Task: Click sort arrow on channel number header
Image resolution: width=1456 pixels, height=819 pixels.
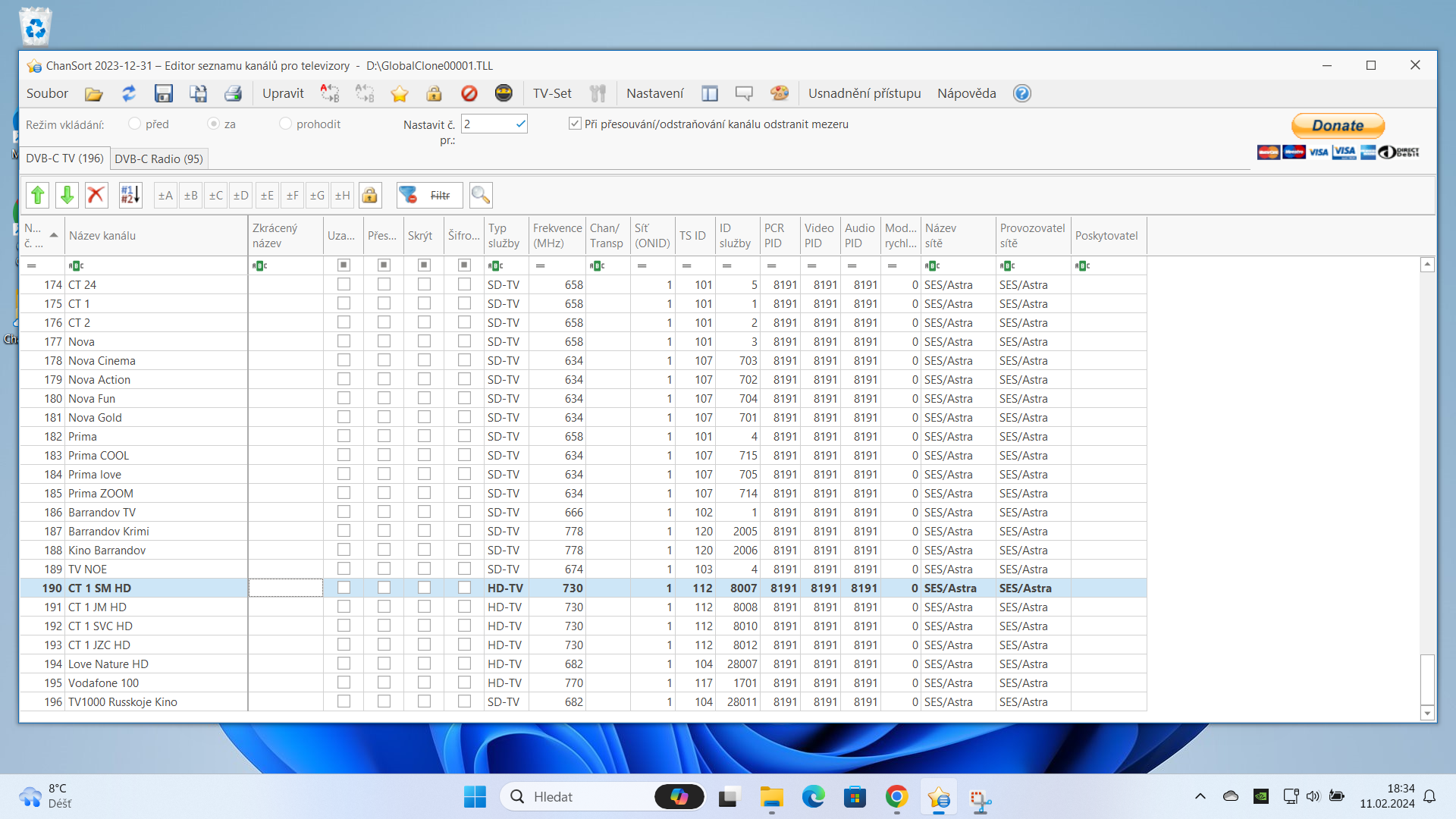Action: coord(54,235)
